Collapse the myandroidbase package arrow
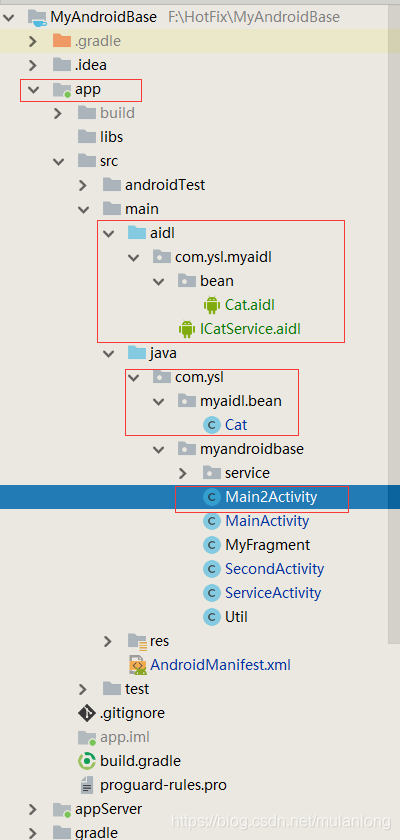The image size is (400, 840). click(x=159, y=449)
